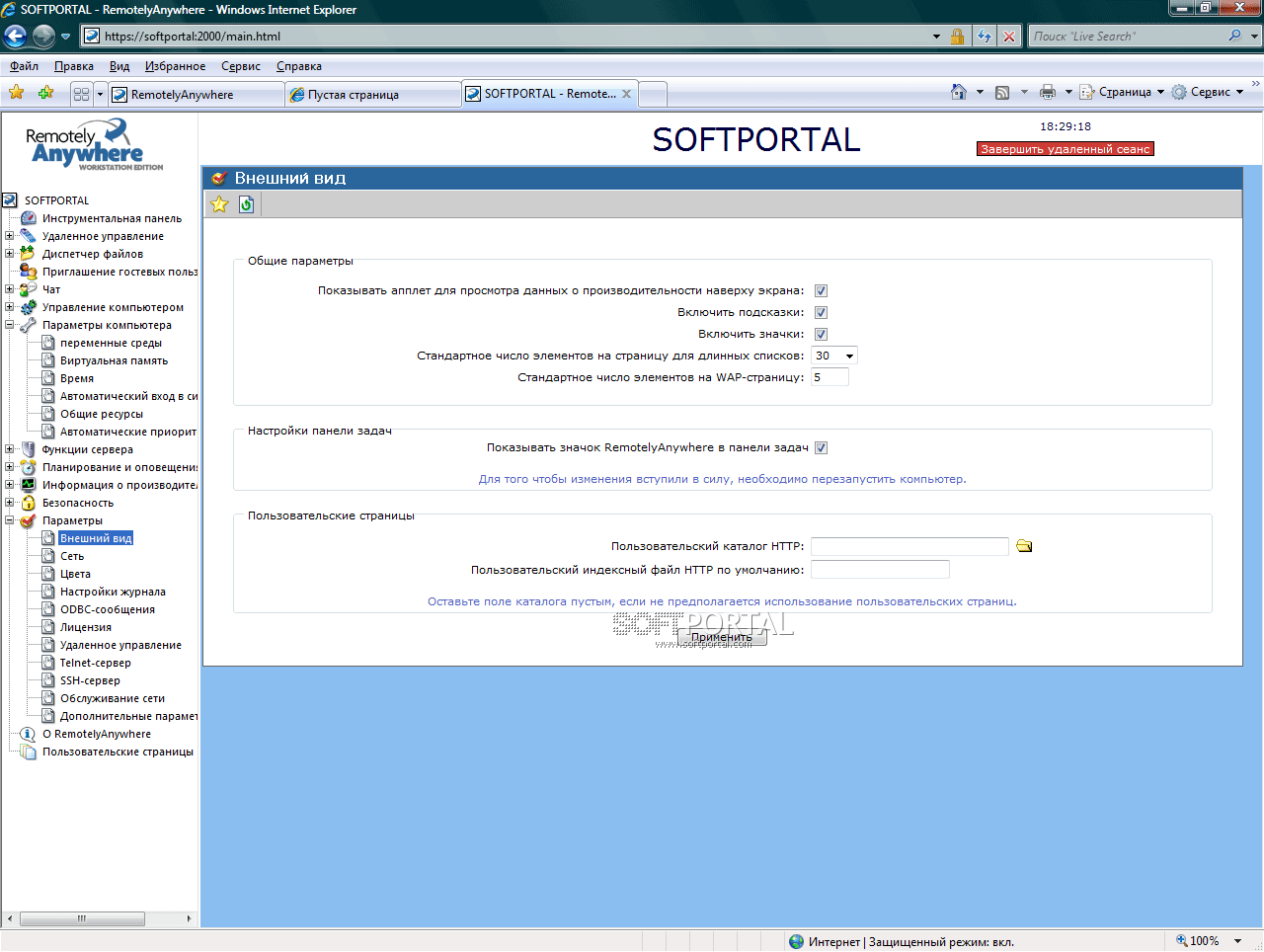Collapse the Параметры tree node
Screen dimensions: 1264x952
pos(10,520)
